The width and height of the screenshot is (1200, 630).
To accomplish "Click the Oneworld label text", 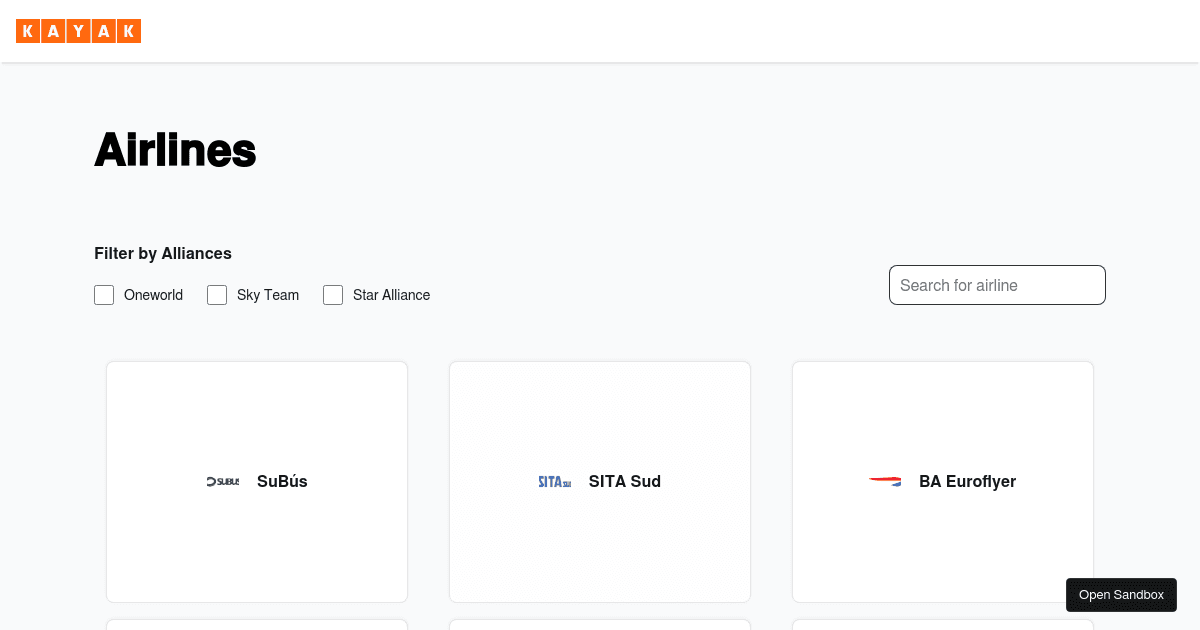I will (153, 295).
